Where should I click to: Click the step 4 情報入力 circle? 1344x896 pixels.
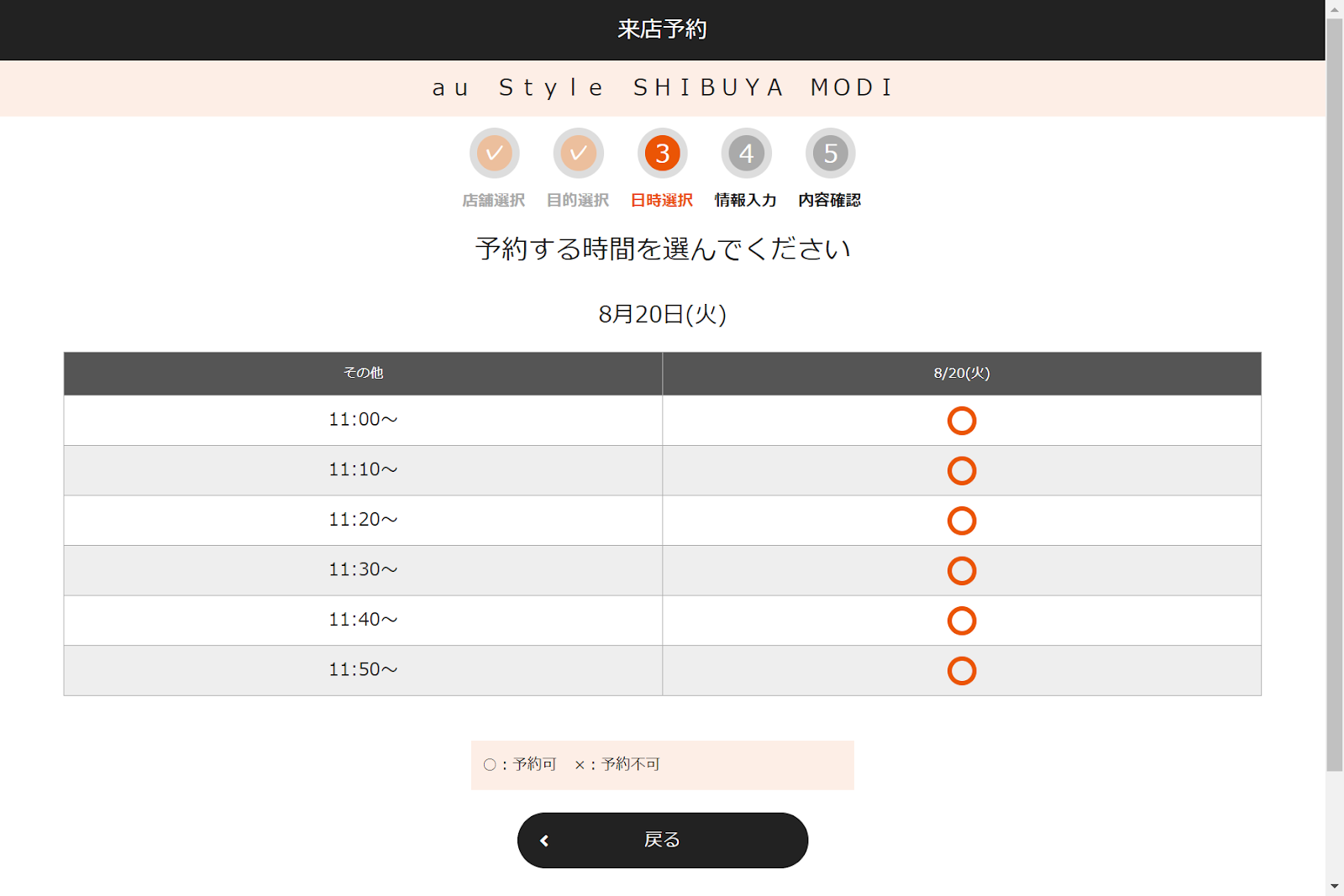[746, 154]
